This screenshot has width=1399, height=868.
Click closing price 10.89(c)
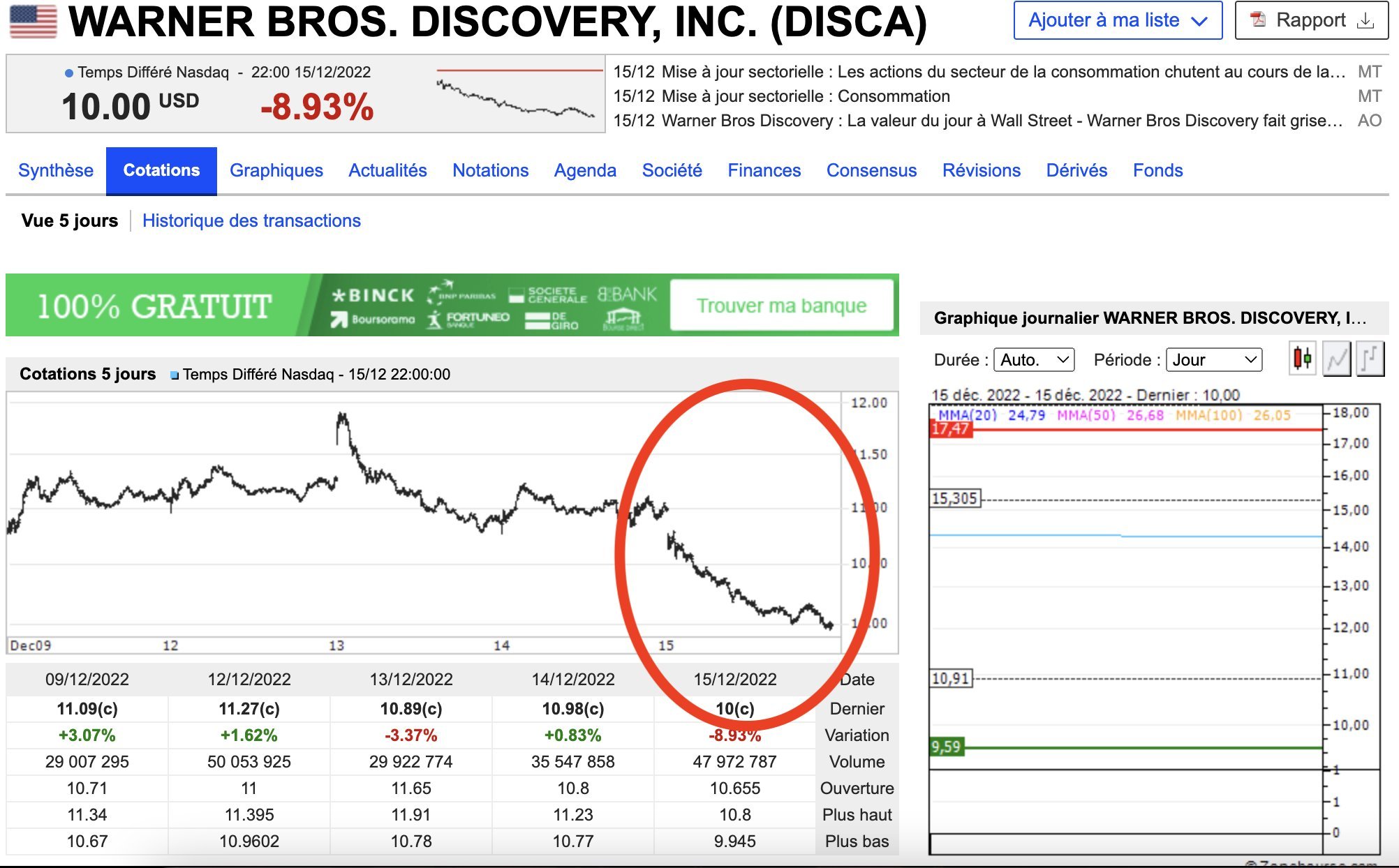point(411,709)
